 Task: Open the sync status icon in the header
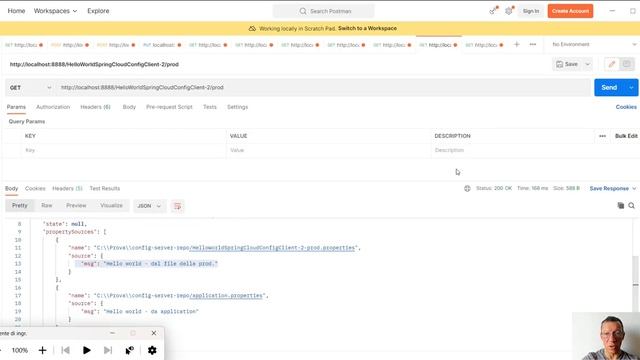pyautogui.click(x=493, y=11)
